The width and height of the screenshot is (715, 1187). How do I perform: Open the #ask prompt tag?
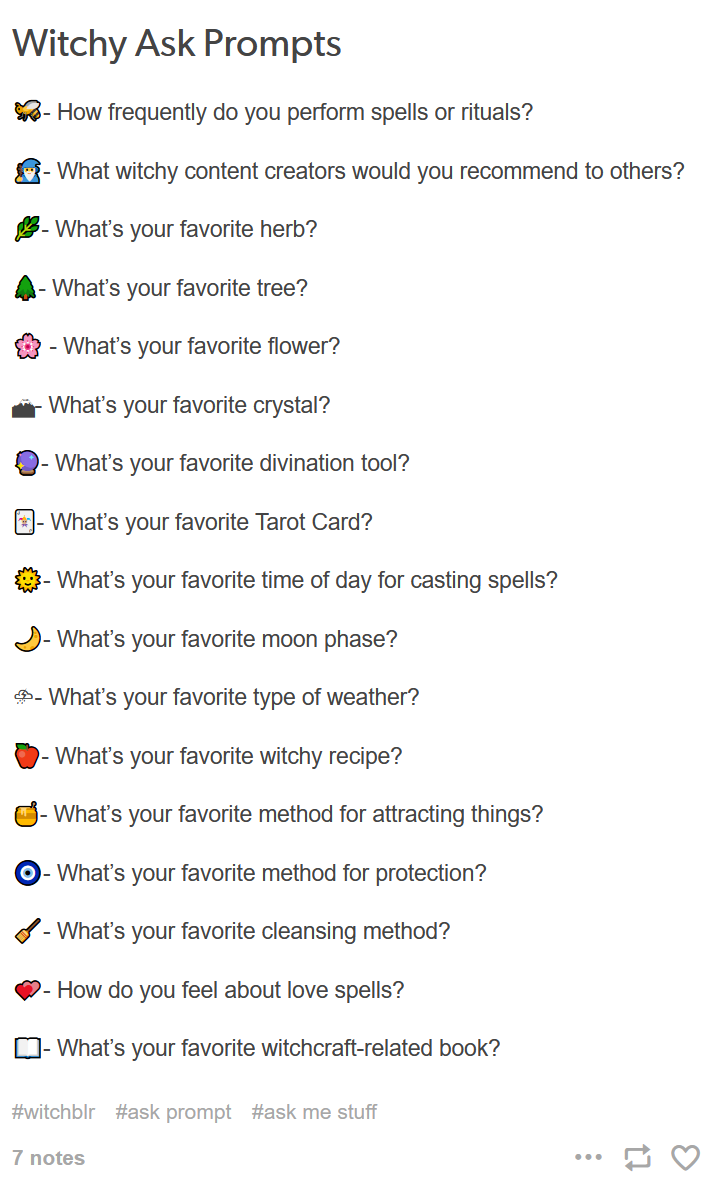click(x=173, y=1112)
